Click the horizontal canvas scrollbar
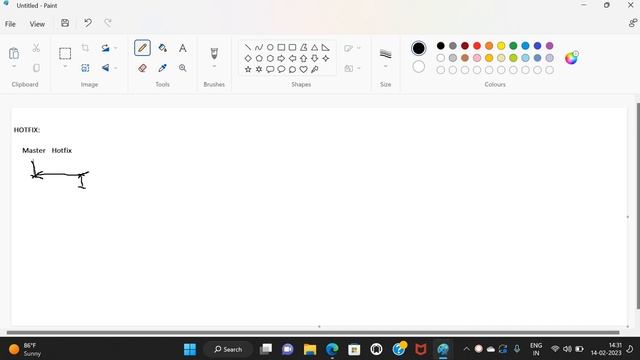Viewport: 640px width, 360px height. [x=313, y=332]
